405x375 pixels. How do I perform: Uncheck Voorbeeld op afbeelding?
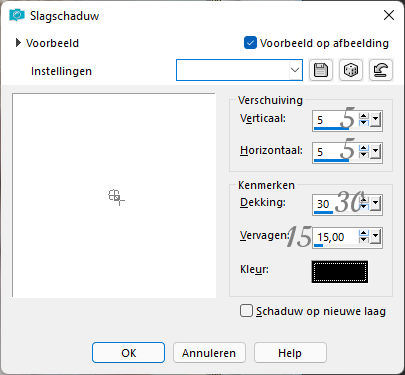coord(250,43)
